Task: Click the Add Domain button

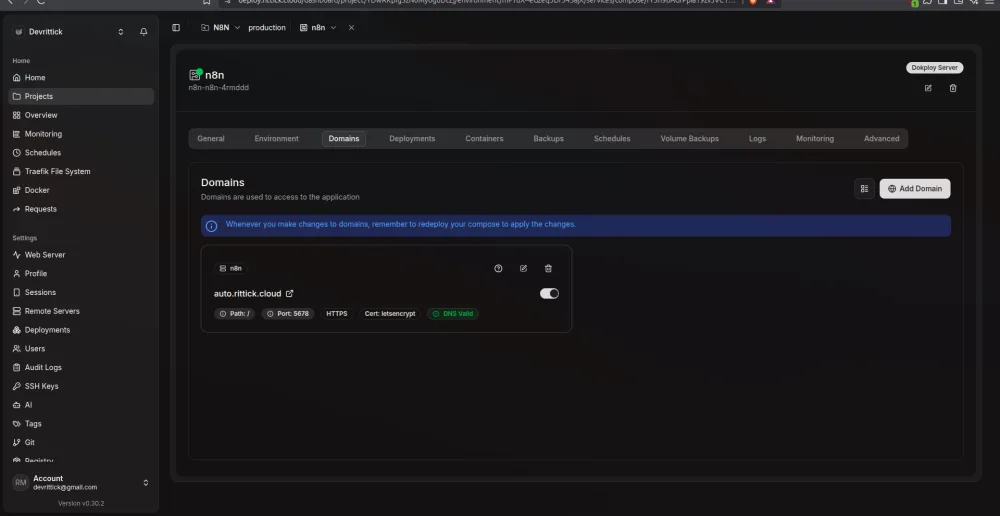Action: [915, 189]
